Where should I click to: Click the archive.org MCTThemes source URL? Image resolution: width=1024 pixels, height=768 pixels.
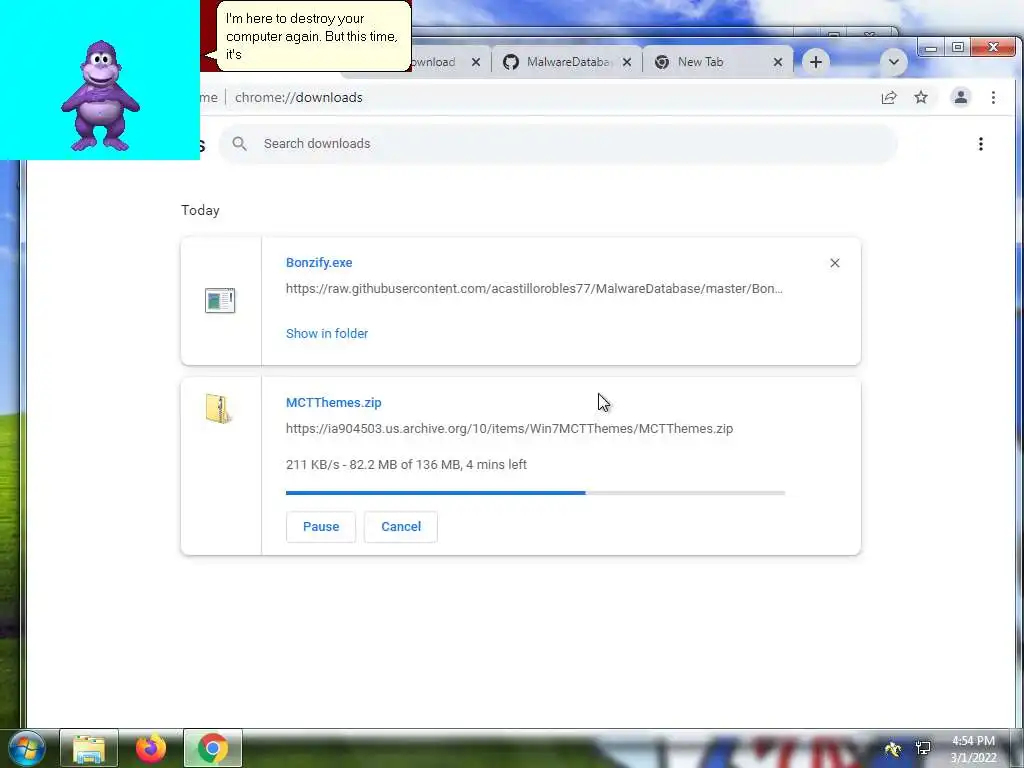509,428
